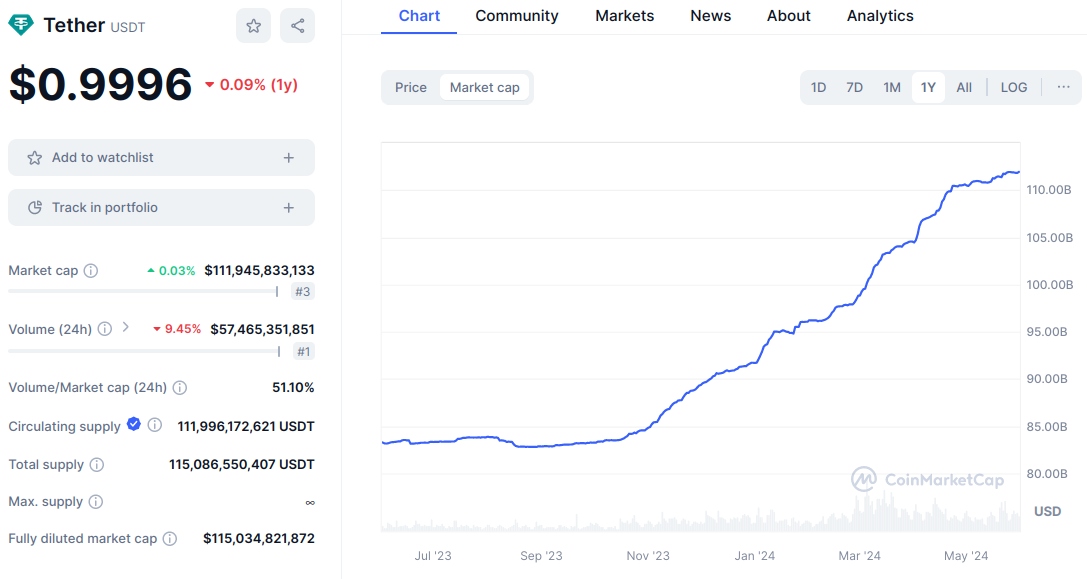1087x579 pixels.
Task: Select the 1M time range
Action: click(892, 87)
